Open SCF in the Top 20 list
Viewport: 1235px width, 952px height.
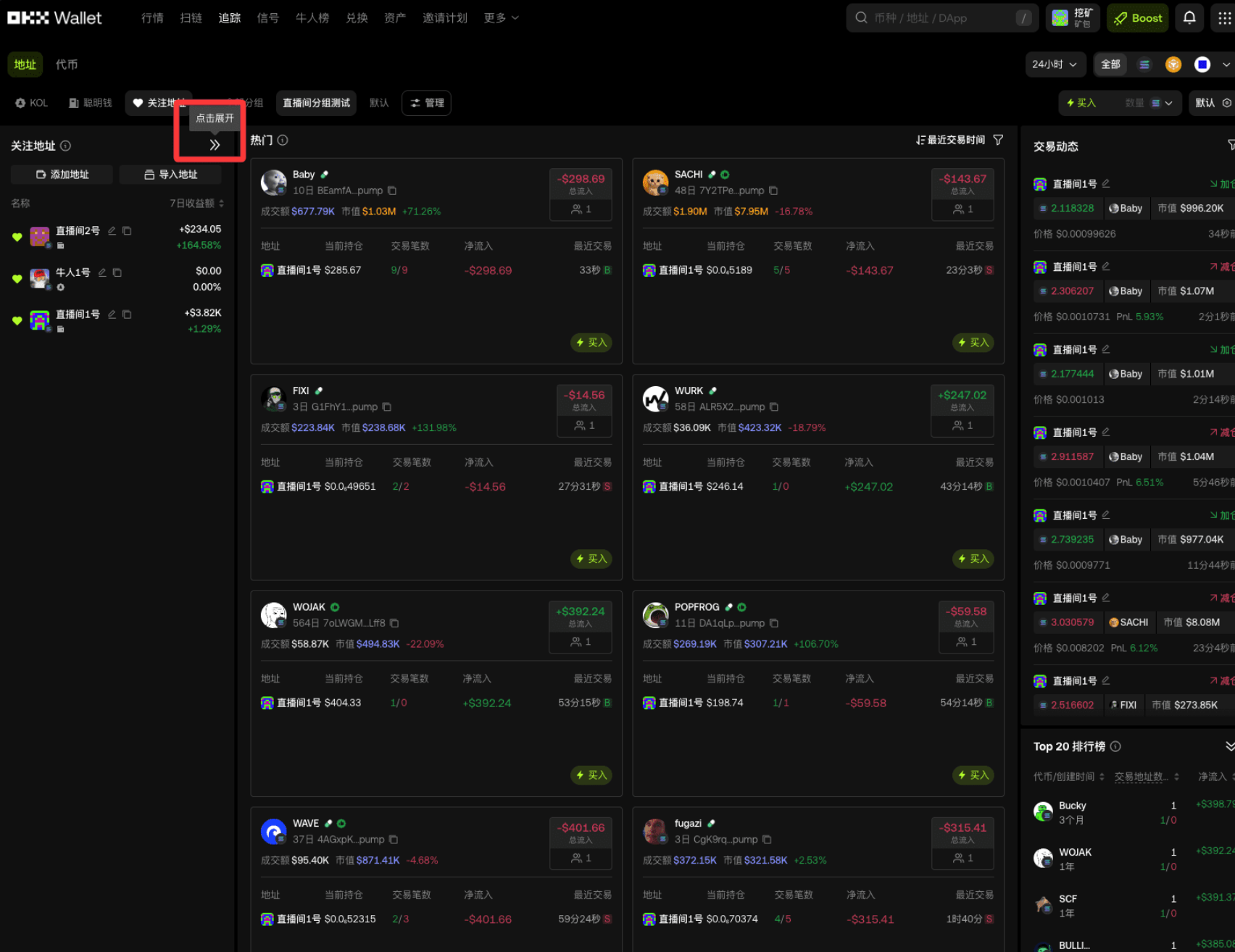pyautogui.click(x=1068, y=899)
